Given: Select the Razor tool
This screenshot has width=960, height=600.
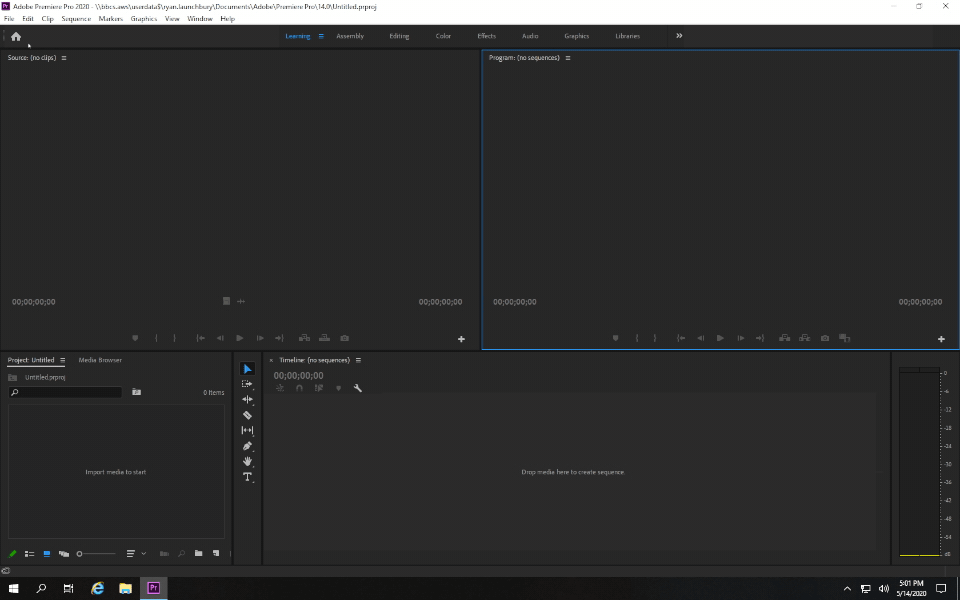Looking at the screenshot, I should 247,415.
